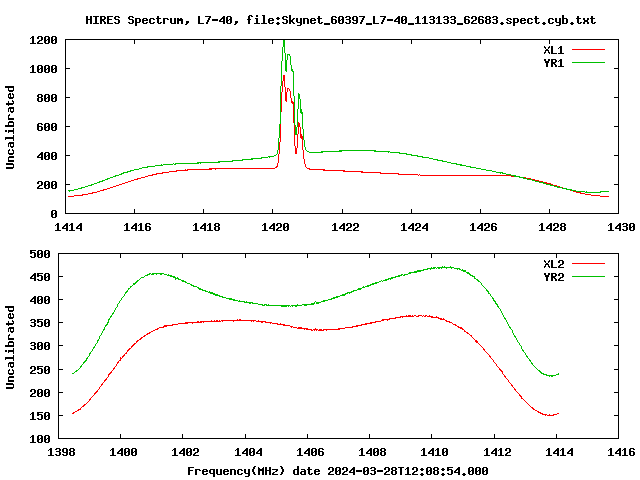Click the 1400 frequency tick label
This screenshot has height=480, width=640.
coord(123,452)
